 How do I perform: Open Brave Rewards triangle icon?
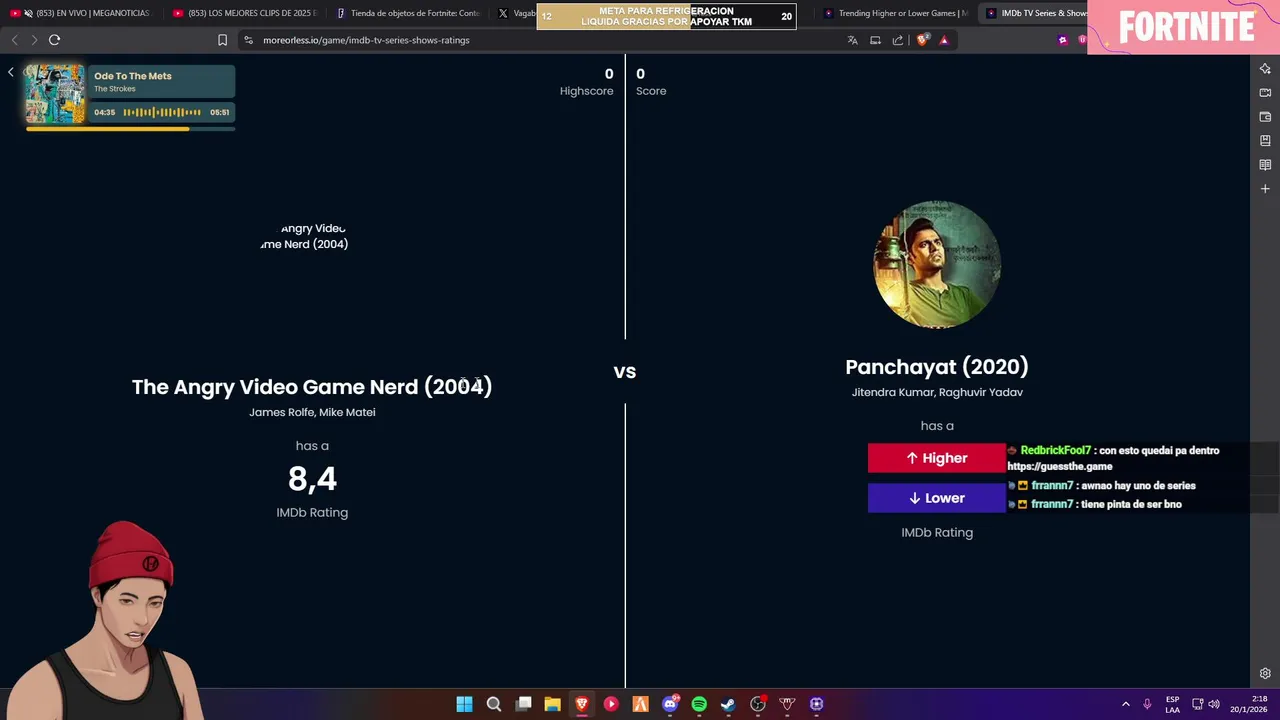(943, 40)
